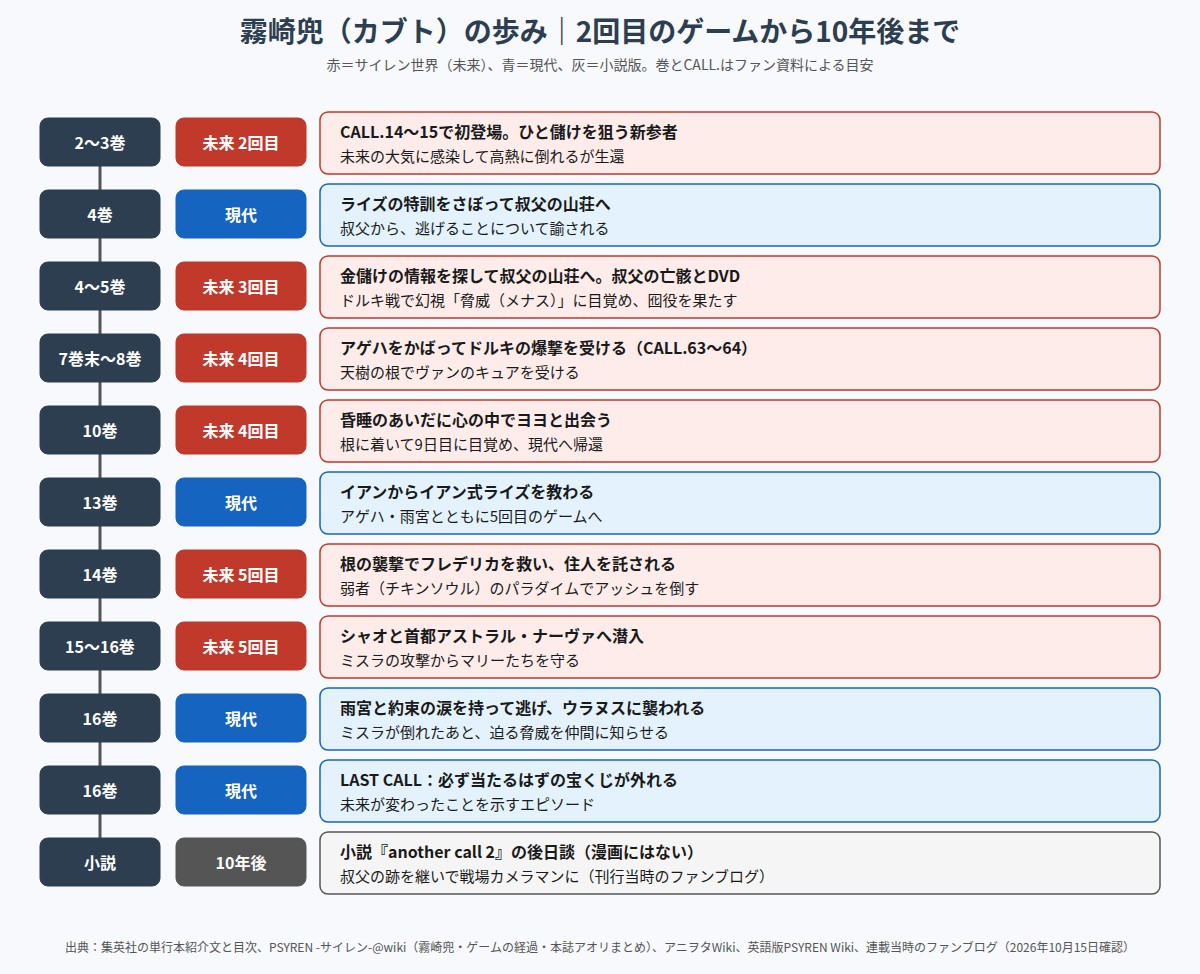Select the 2〜3巻 volume label
This screenshot has height=974, width=1200.
click(100, 142)
